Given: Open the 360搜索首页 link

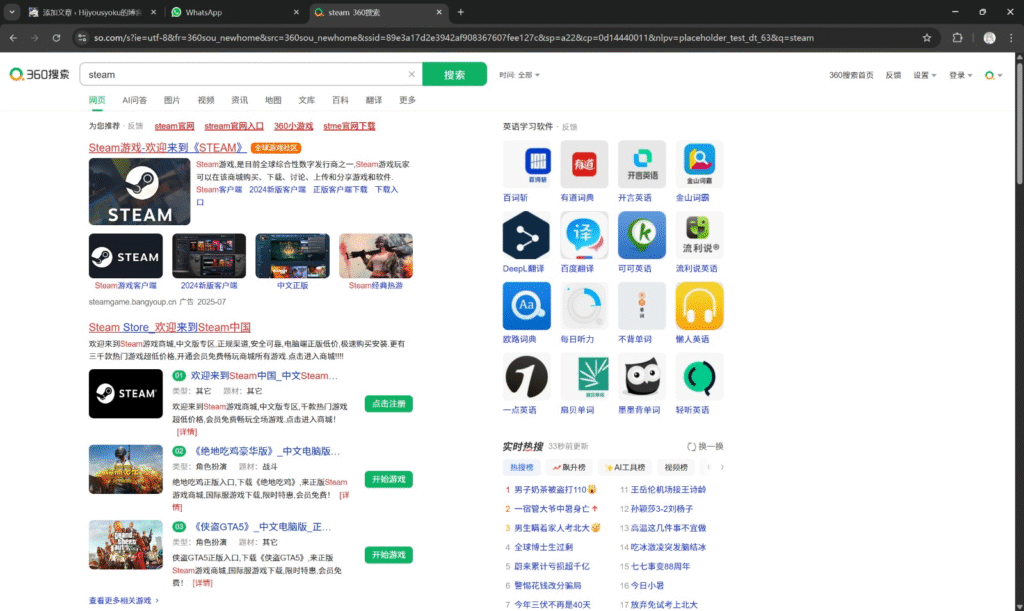Looking at the screenshot, I should pos(851,75).
